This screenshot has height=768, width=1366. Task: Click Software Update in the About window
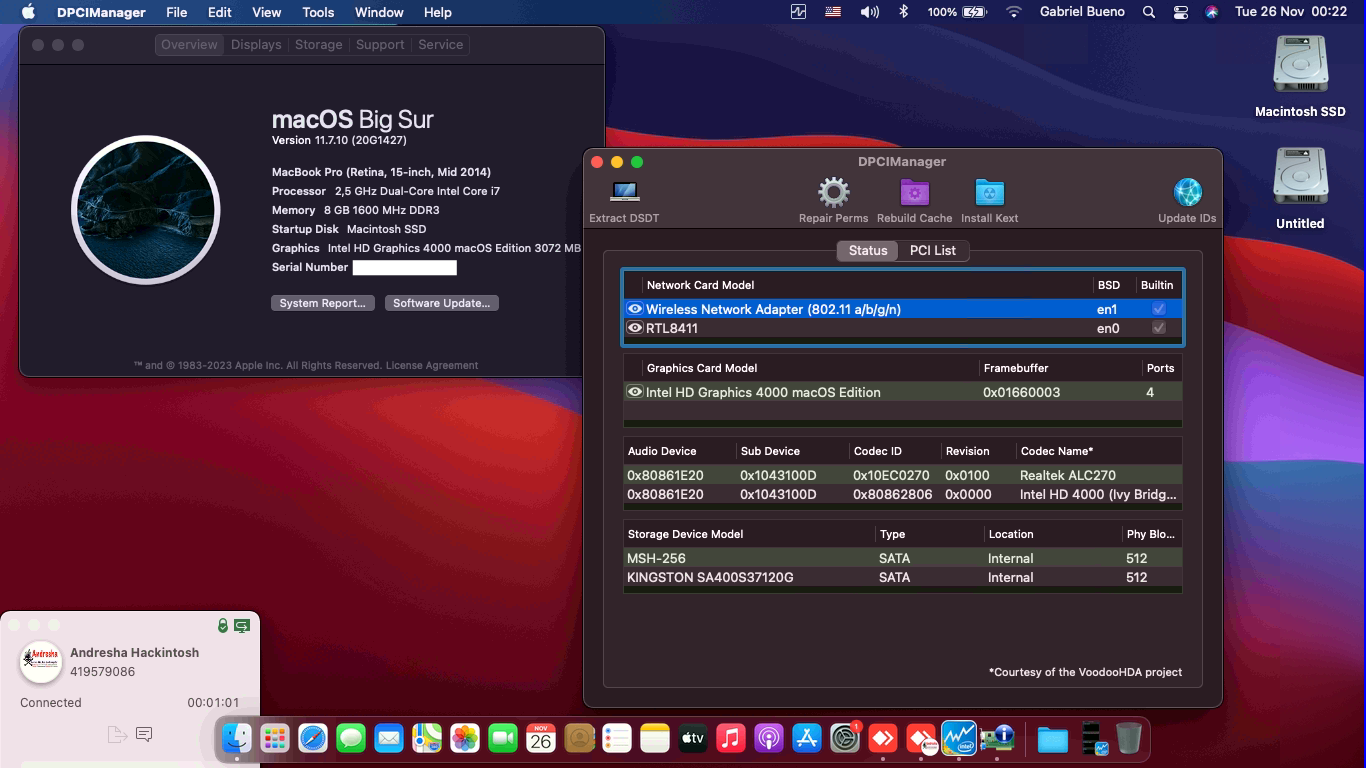[441, 302]
